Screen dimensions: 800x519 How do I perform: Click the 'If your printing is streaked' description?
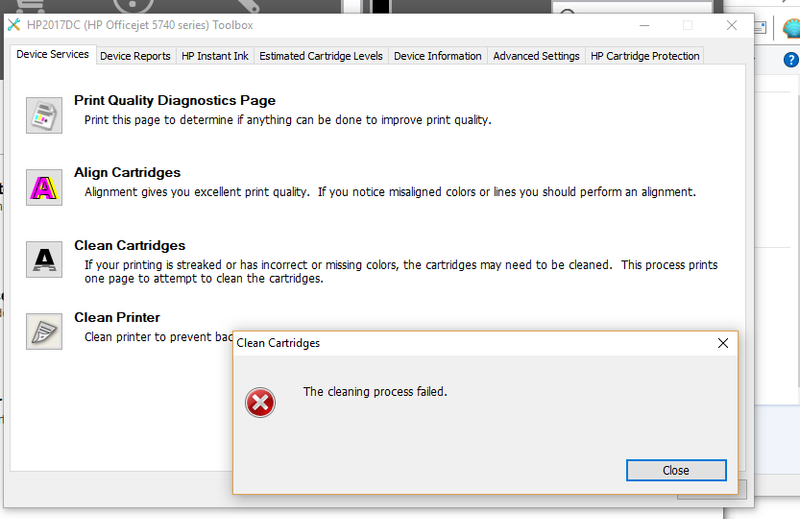[x=401, y=271]
